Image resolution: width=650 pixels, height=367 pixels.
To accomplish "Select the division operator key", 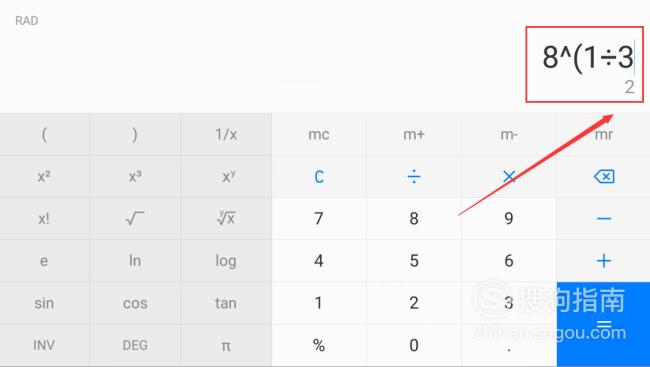I will 414,177.
